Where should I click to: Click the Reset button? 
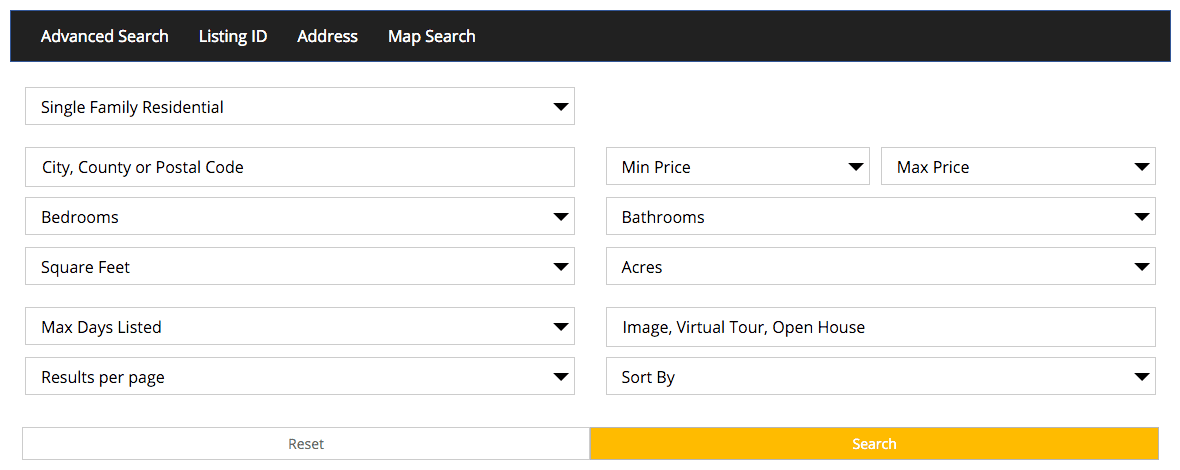pyautogui.click(x=306, y=444)
